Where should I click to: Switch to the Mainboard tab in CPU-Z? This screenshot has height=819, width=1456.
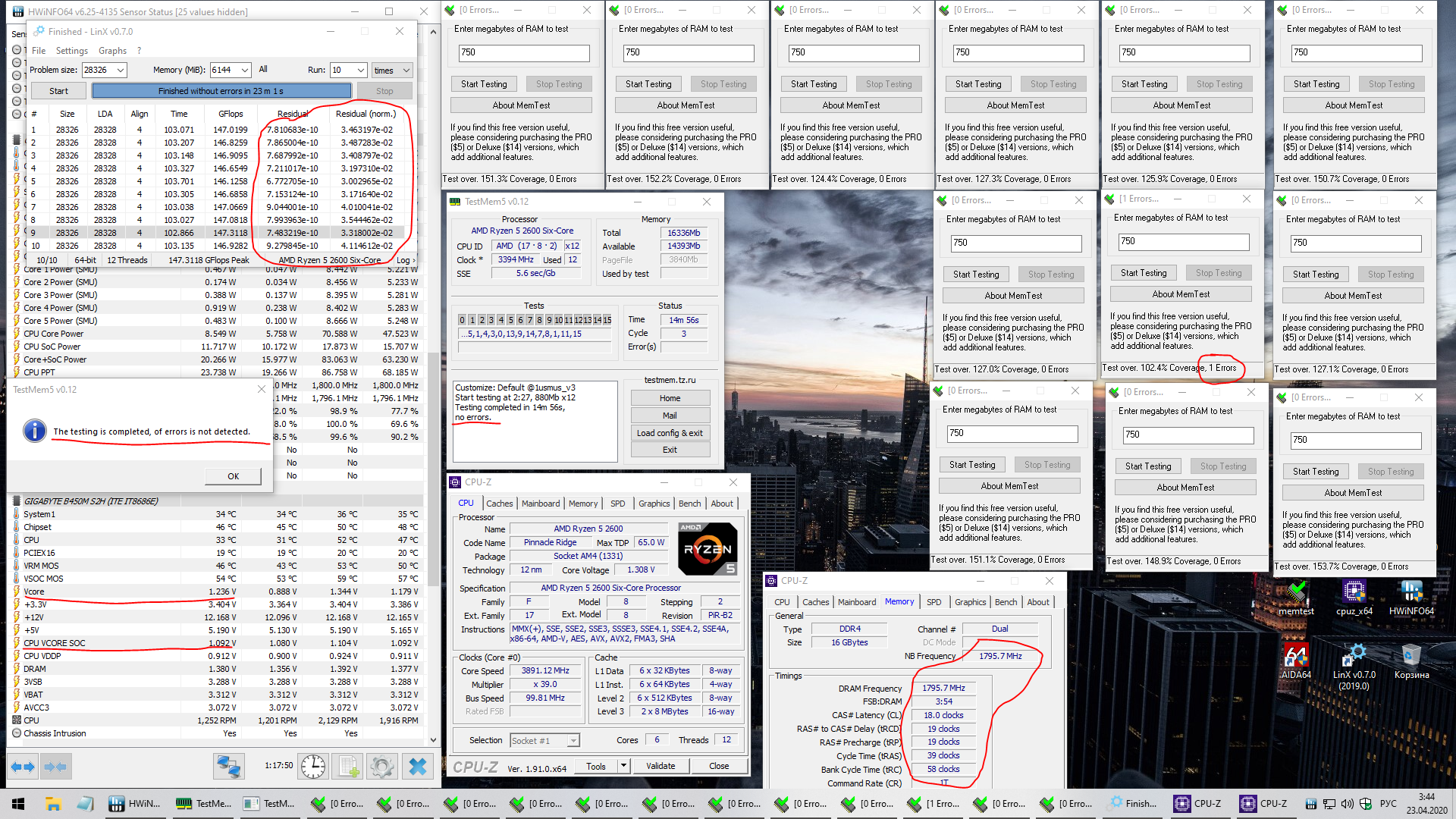(x=540, y=504)
